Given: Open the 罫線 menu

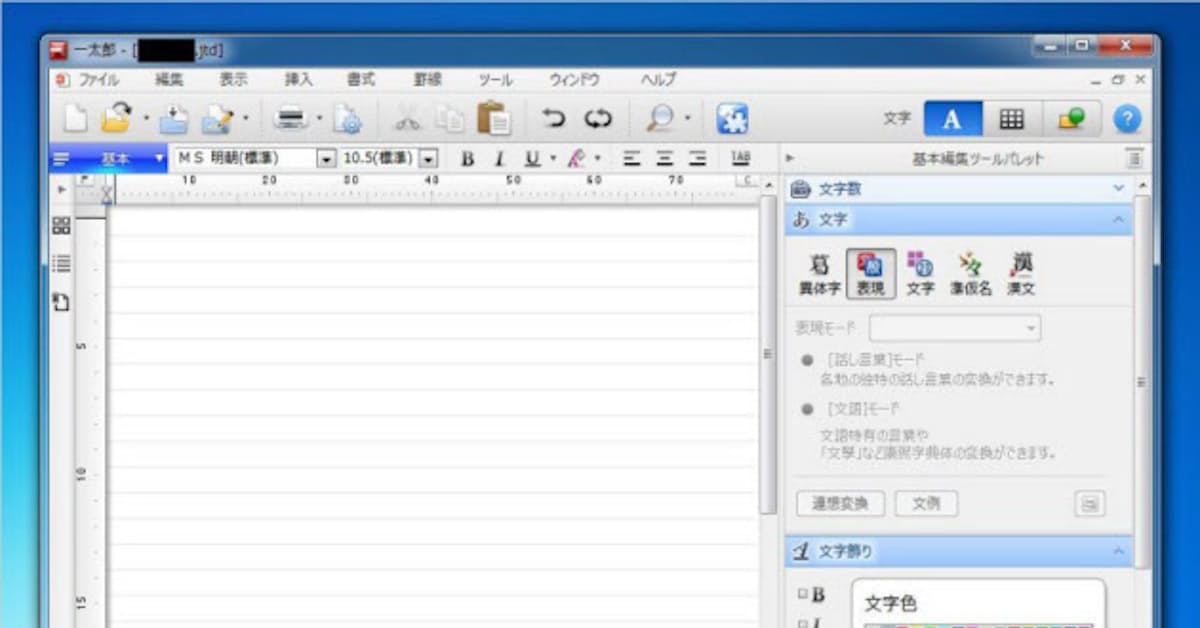Looking at the screenshot, I should point(427,80).
